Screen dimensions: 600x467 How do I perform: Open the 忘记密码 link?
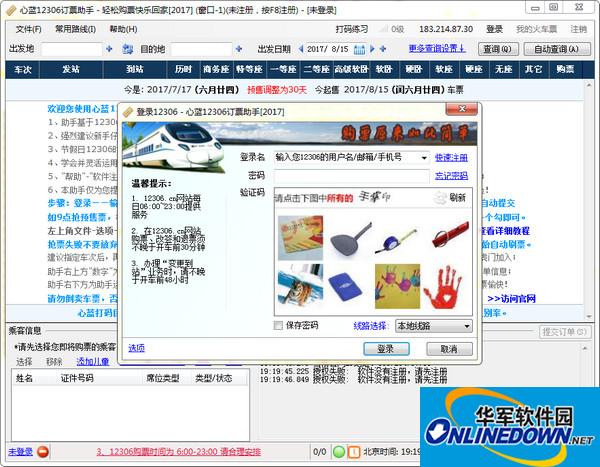[x=451, y=176]
